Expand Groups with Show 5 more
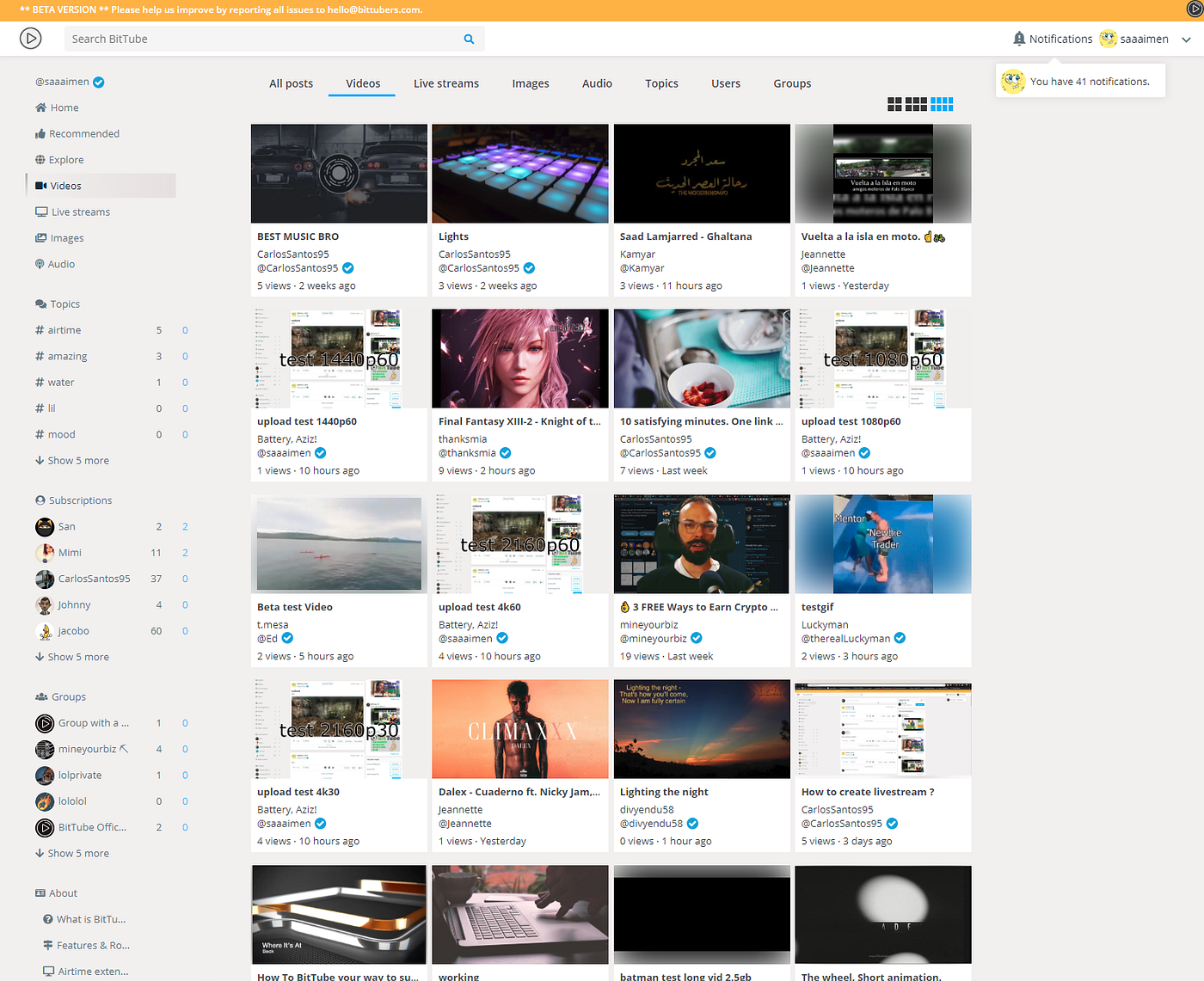This screenshot has width=1204, height=981. [72, 854]
